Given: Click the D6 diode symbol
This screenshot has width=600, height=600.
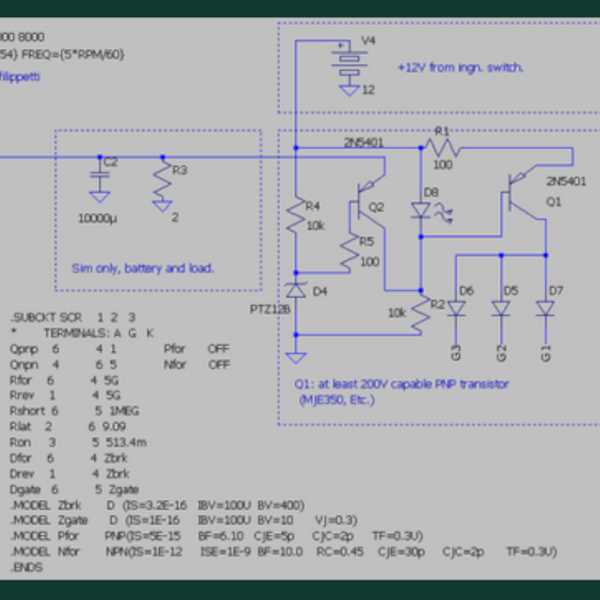Looking at the screenshot, I should (x=456, y=309).
